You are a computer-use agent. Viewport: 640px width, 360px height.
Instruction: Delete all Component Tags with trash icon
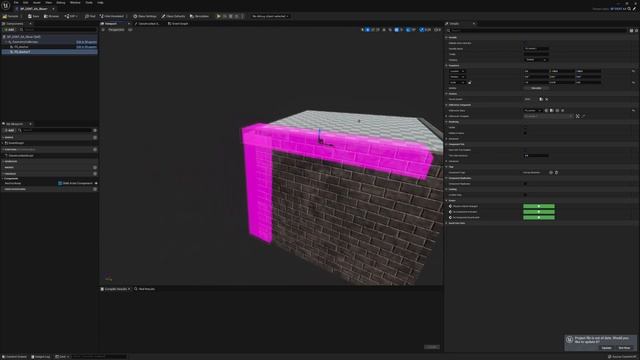tap(556, 173)
